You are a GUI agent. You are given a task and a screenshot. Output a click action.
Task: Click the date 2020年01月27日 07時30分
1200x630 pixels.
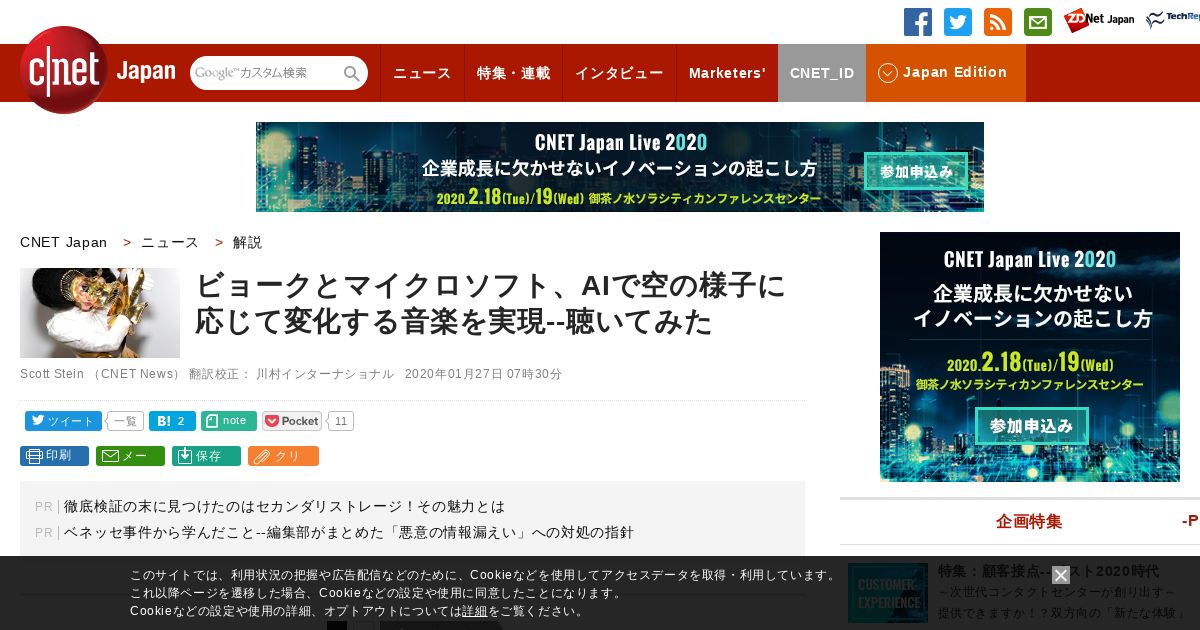point(483,374)
